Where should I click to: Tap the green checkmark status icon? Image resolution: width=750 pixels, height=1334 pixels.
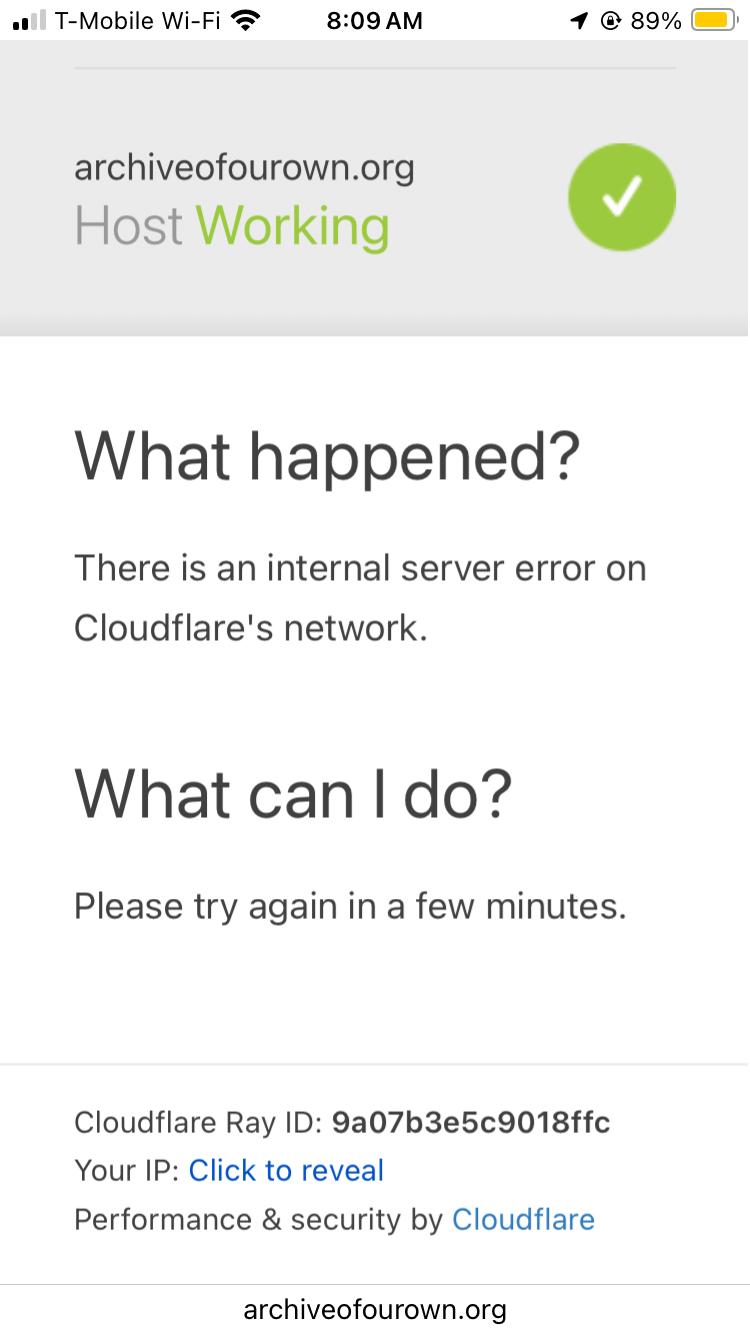coord(622,197)
